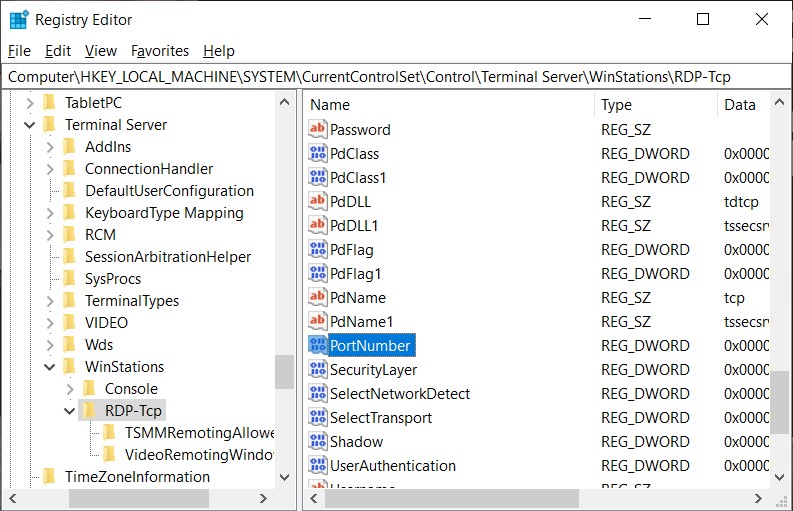
Task: Click the string icon beside PdName1
Action: pyautogui.click(x=317, y=322)
